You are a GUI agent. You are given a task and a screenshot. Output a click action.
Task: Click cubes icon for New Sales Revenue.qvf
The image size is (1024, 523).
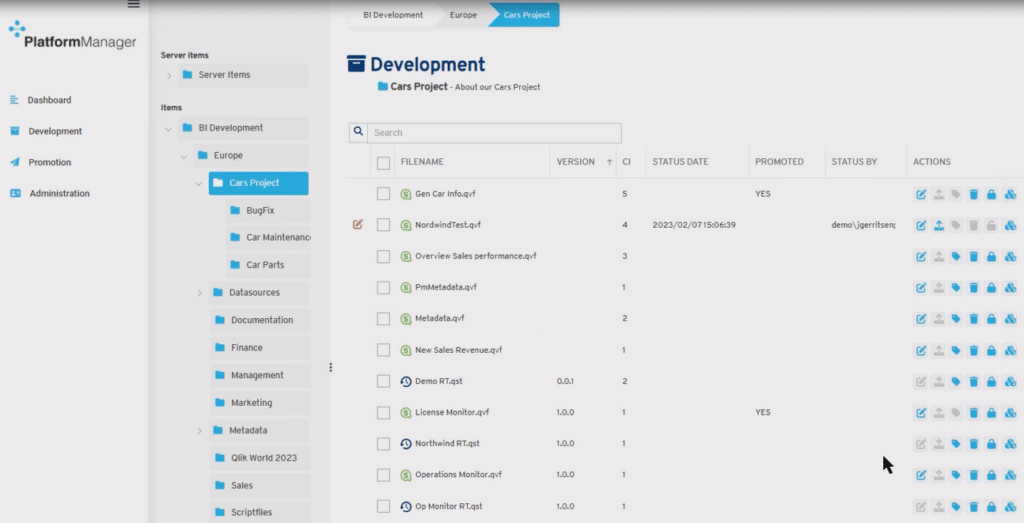pyautogui.click(x=1010, y=350)
